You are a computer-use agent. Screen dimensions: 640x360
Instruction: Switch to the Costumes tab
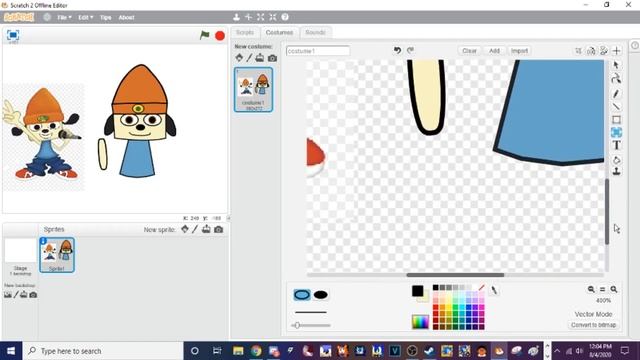tap(279, 32)
